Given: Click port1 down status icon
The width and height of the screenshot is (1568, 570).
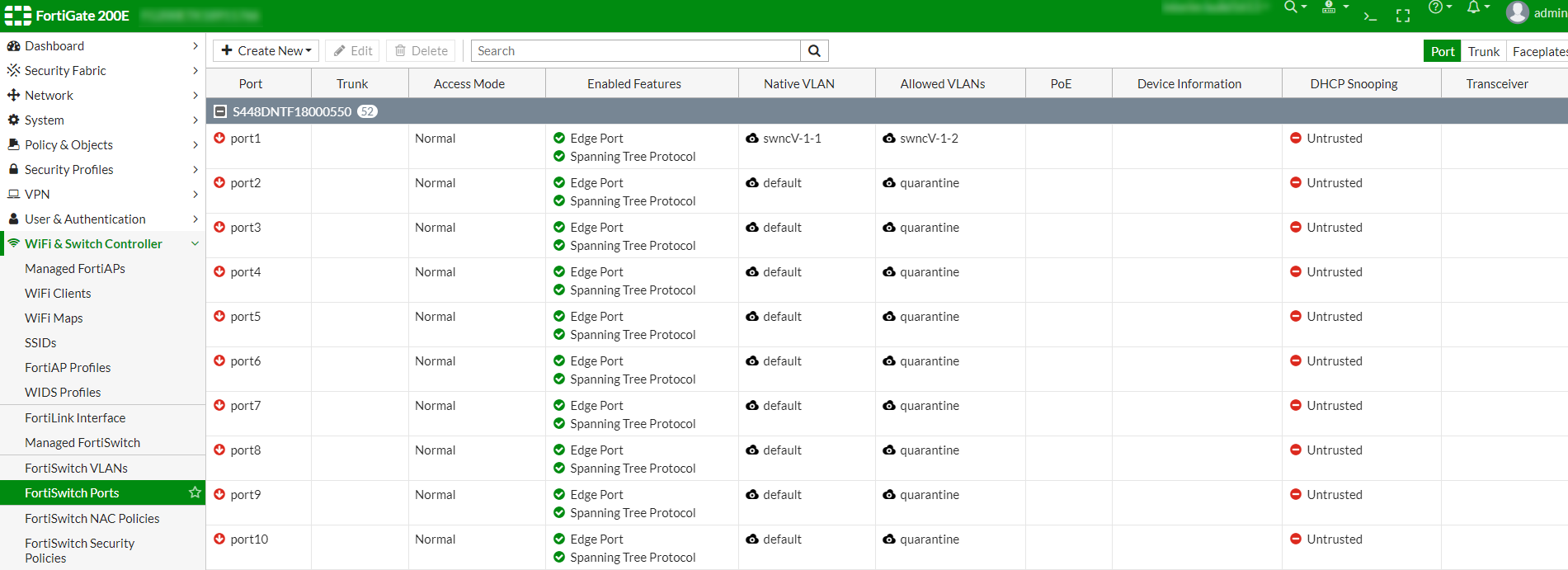Looking at the screenshot, I should 219,138.
